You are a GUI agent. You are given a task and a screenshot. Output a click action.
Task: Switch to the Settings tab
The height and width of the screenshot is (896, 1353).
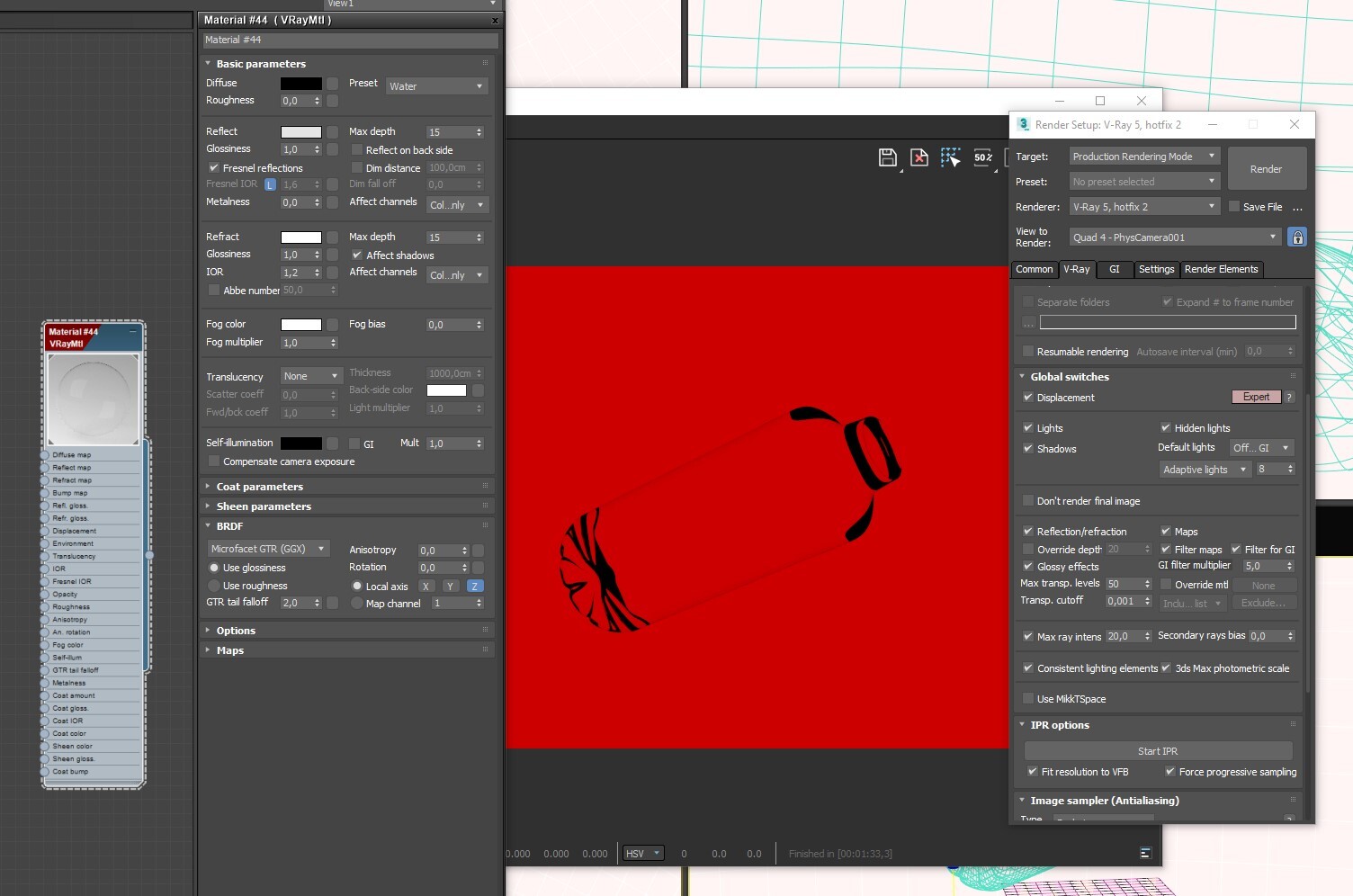point(1156,269)
